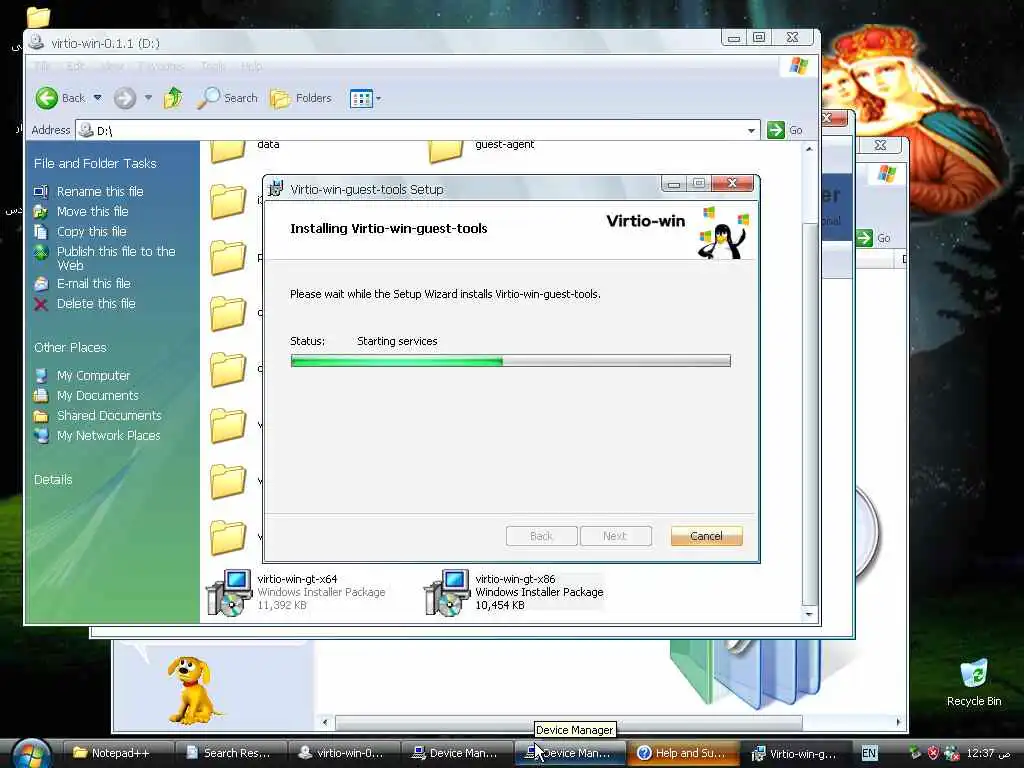Open the Tools menu in Explorer
This screenshot has height=768, width=1024.
(214, 66)
